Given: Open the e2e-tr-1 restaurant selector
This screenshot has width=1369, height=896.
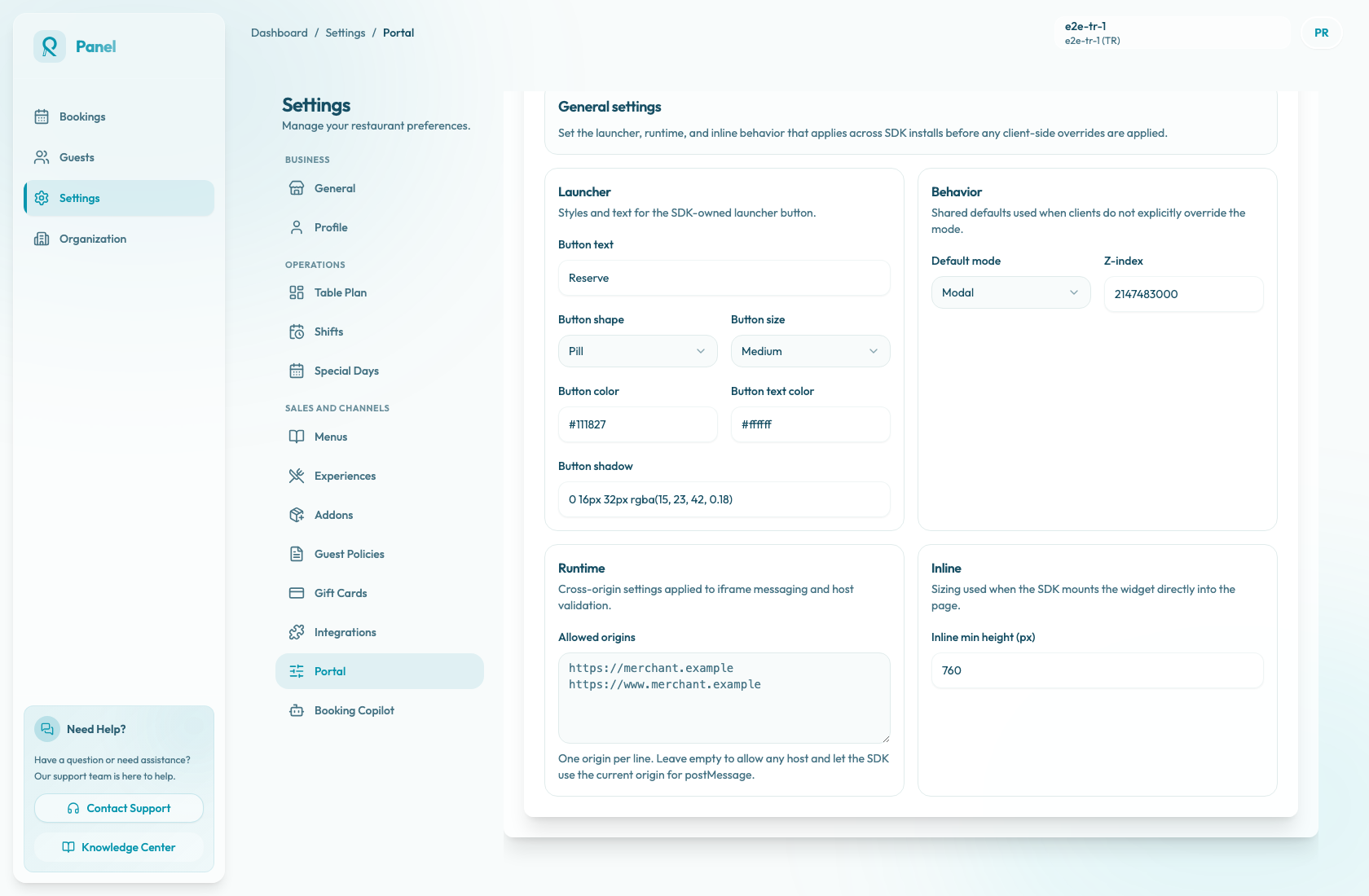Looking at the screenshot, I should 1172,33.
